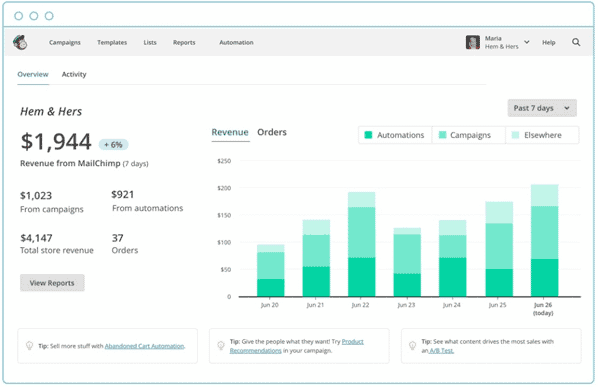The width and height of the screenshot is (598, 387).
Task: Click the Automations green legend swatch
Action: 368,135
